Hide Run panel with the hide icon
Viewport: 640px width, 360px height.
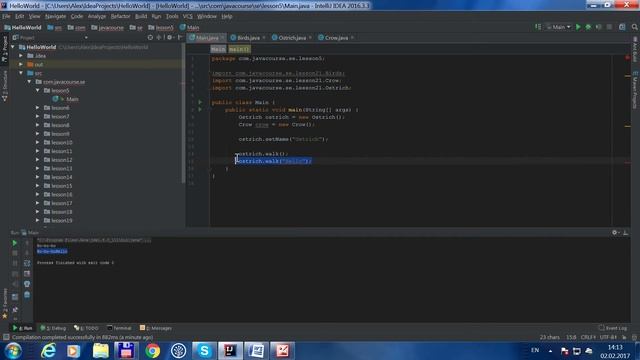point(625,233)
